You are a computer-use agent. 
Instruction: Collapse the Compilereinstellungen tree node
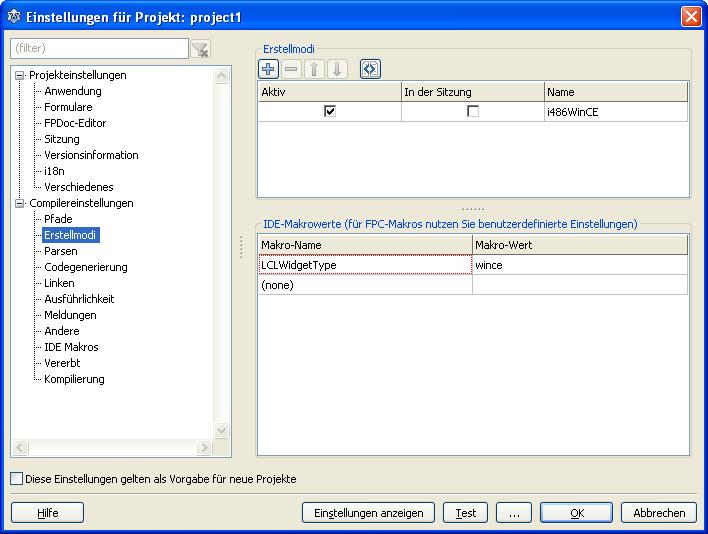pyautogui.click(x=19, y=203)
